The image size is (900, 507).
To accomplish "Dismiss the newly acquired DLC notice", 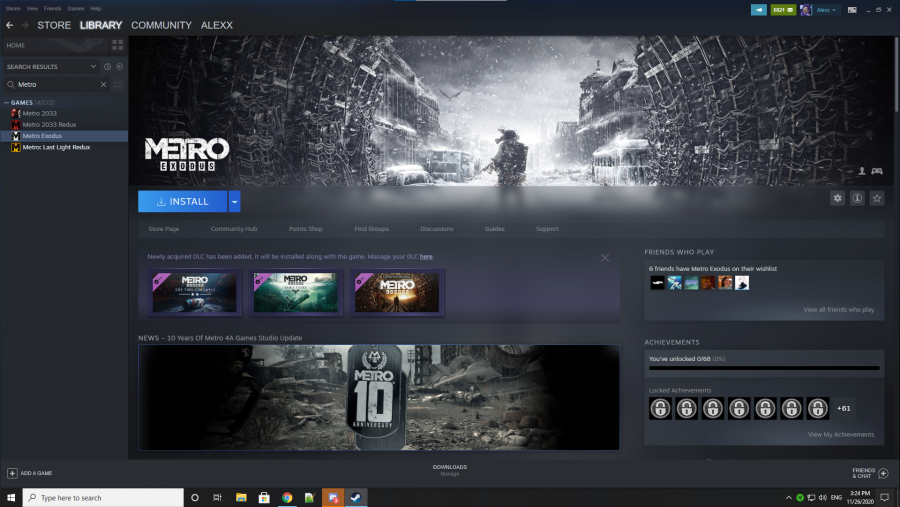I will coord(605,258).
